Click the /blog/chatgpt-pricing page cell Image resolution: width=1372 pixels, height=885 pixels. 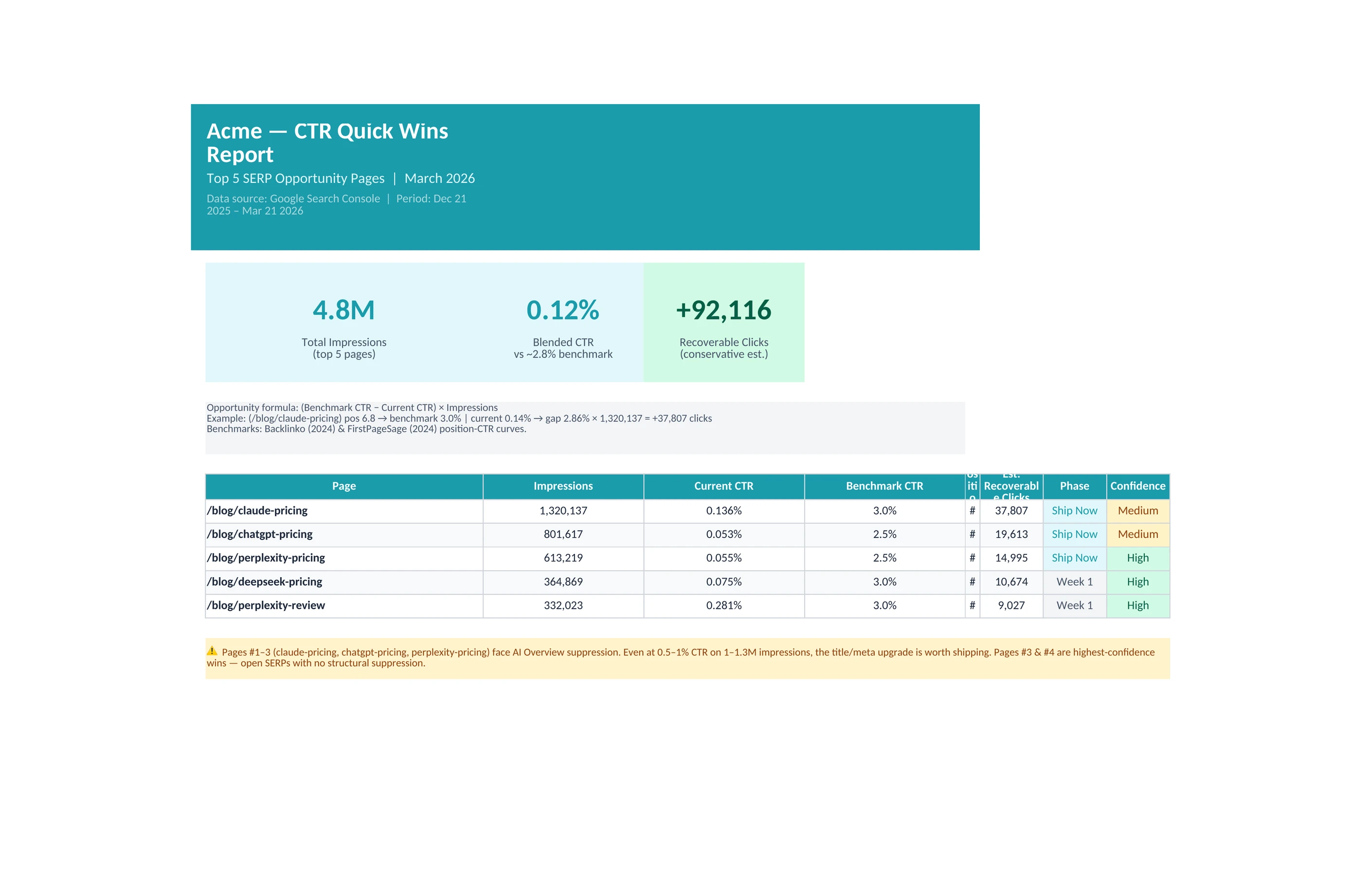(x=259, y=534)
